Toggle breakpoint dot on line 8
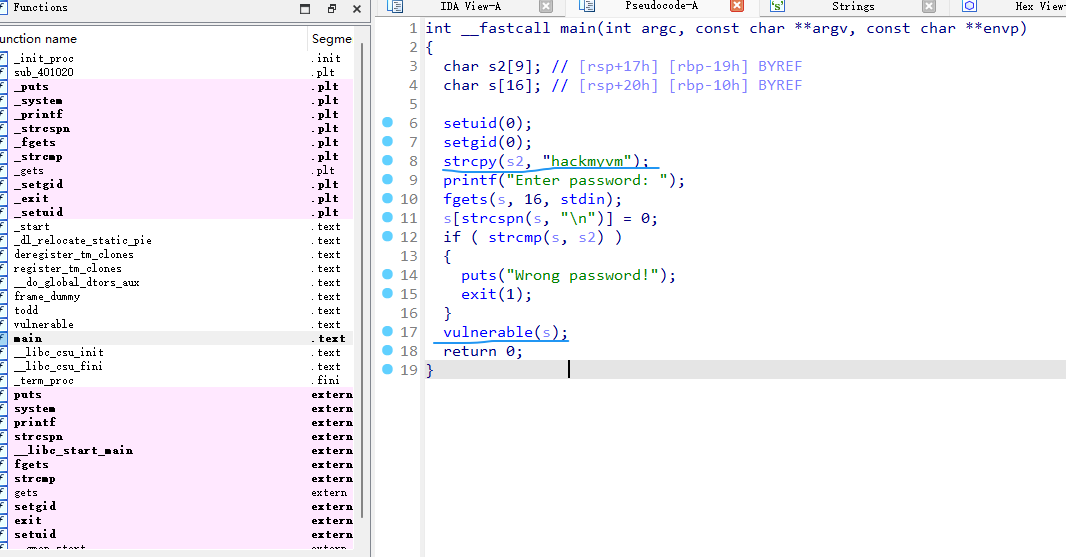 tap(388, 161)
